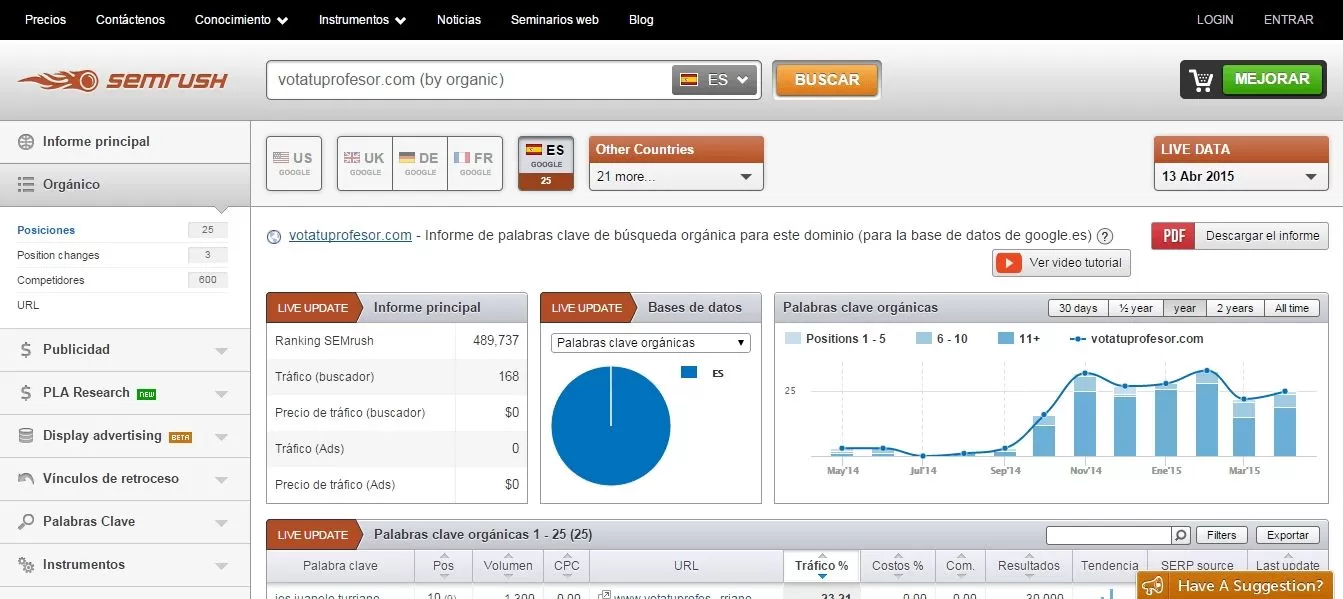Click the Palabras Clave key icon

pos(26,522)
